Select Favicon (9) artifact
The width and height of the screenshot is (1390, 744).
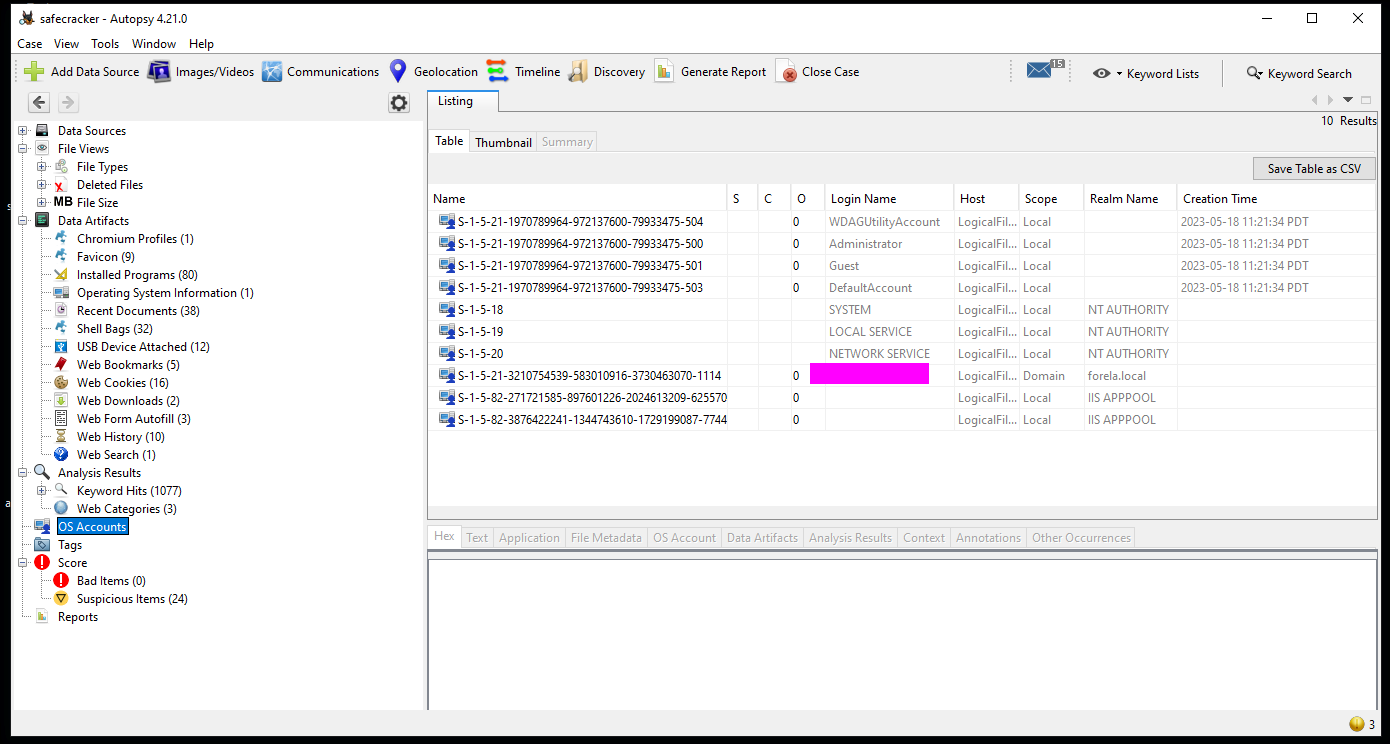(105, 257)
